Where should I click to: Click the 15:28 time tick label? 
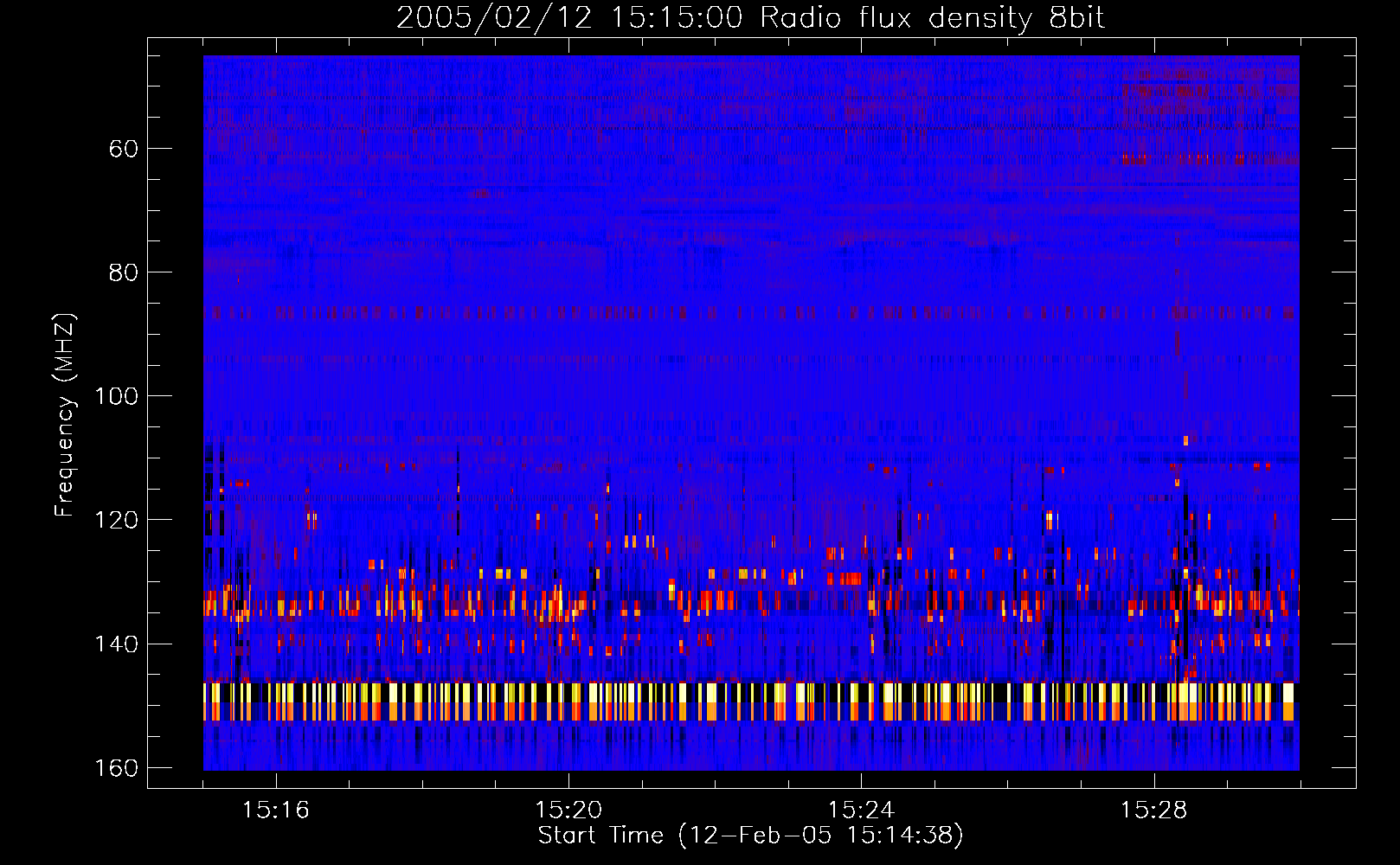pyautogui.click(x=1153, y=811)
